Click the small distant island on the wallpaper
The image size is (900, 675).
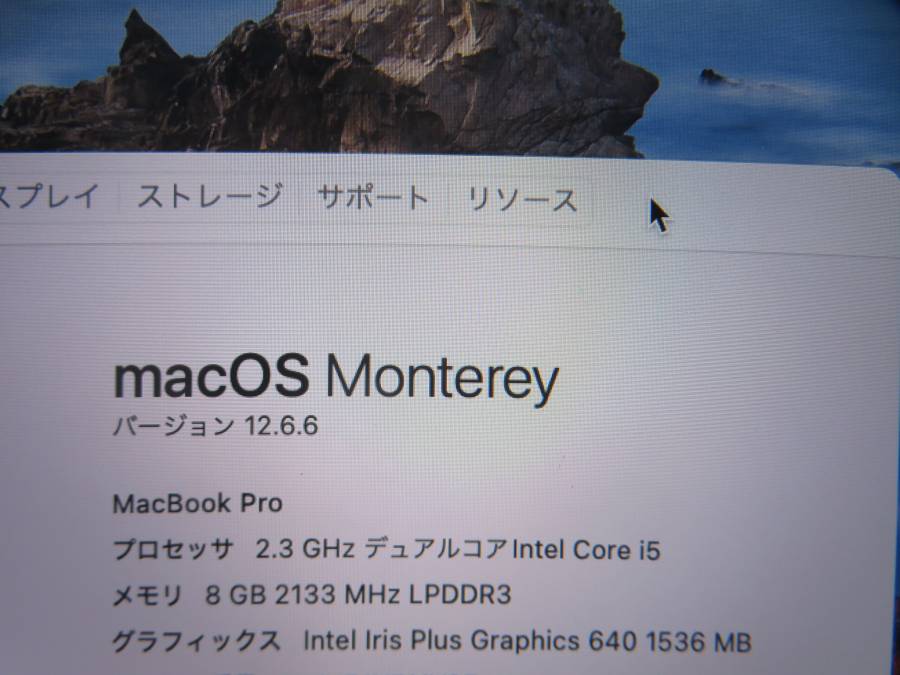713,76
